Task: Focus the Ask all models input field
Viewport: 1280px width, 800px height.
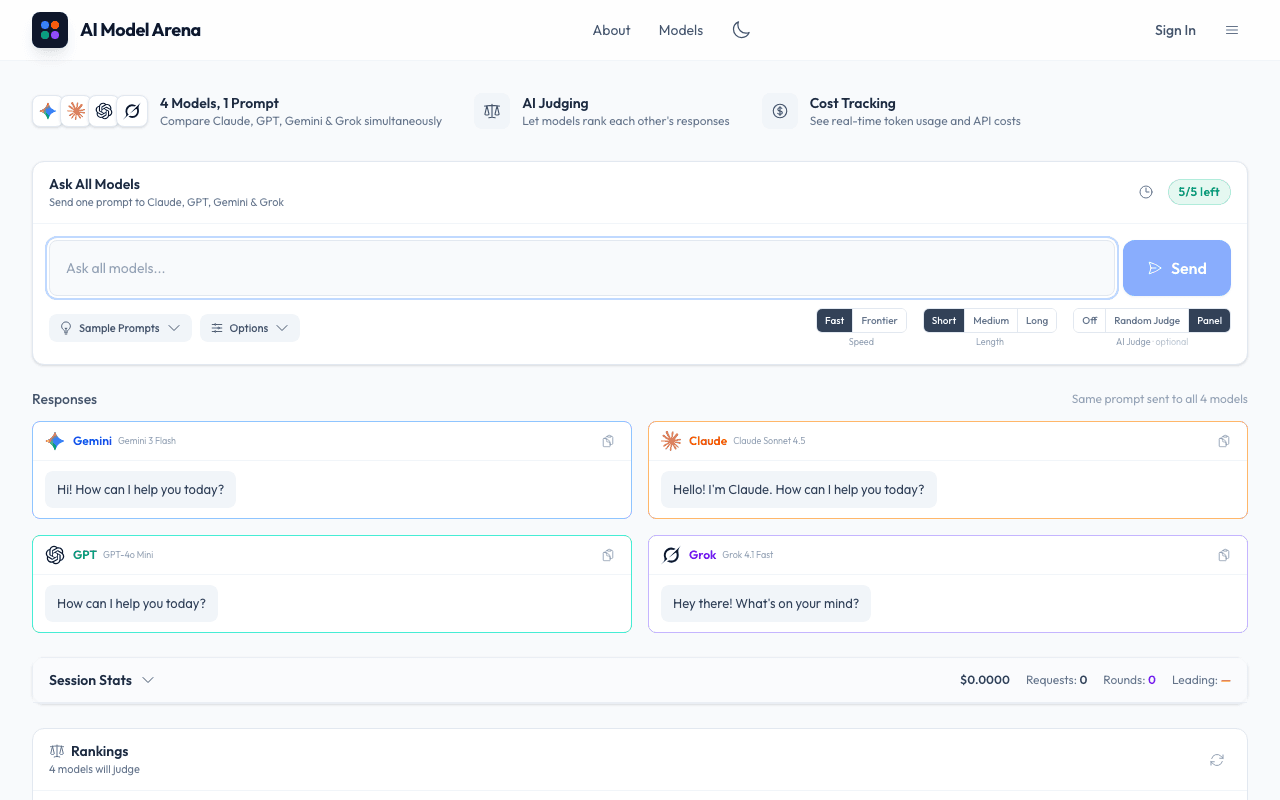Action: point(582,268)
